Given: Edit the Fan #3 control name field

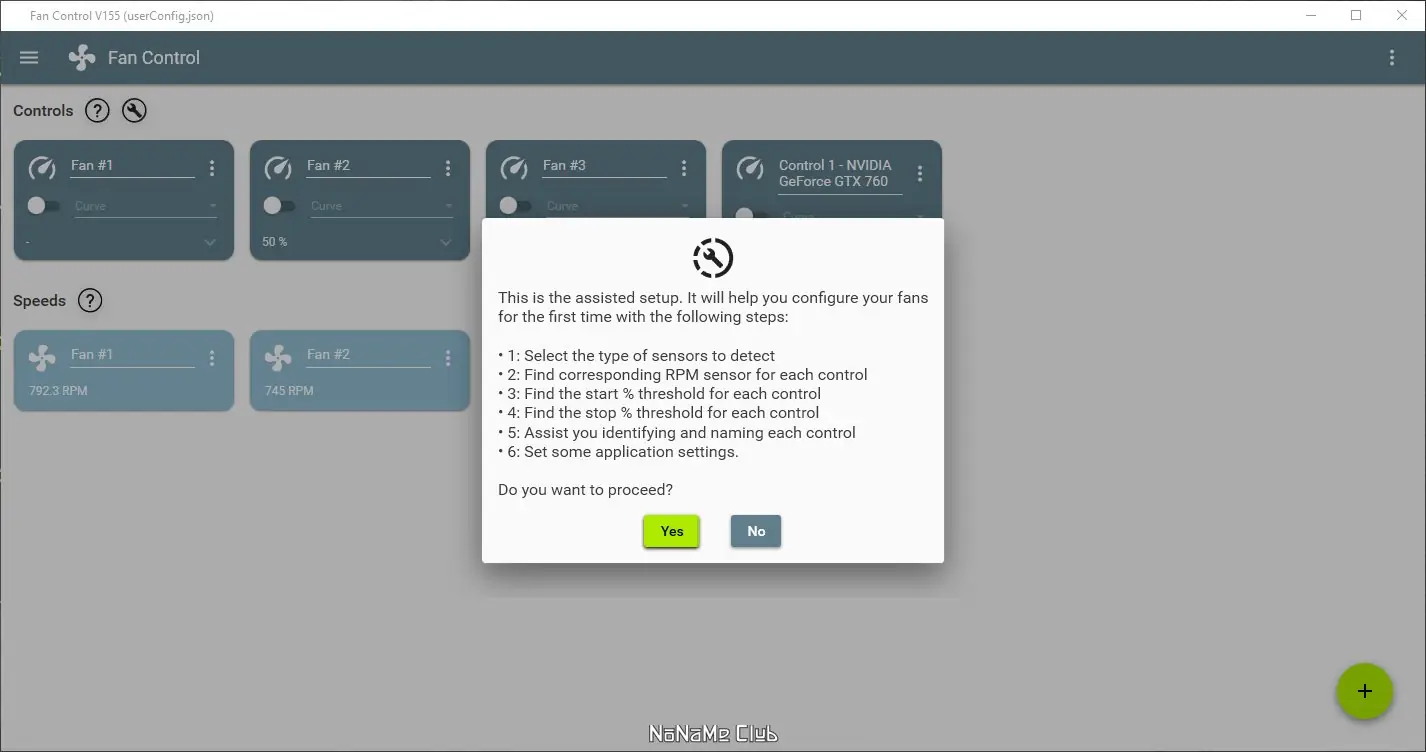Looking at the screenshot, I should click(604, 166).
